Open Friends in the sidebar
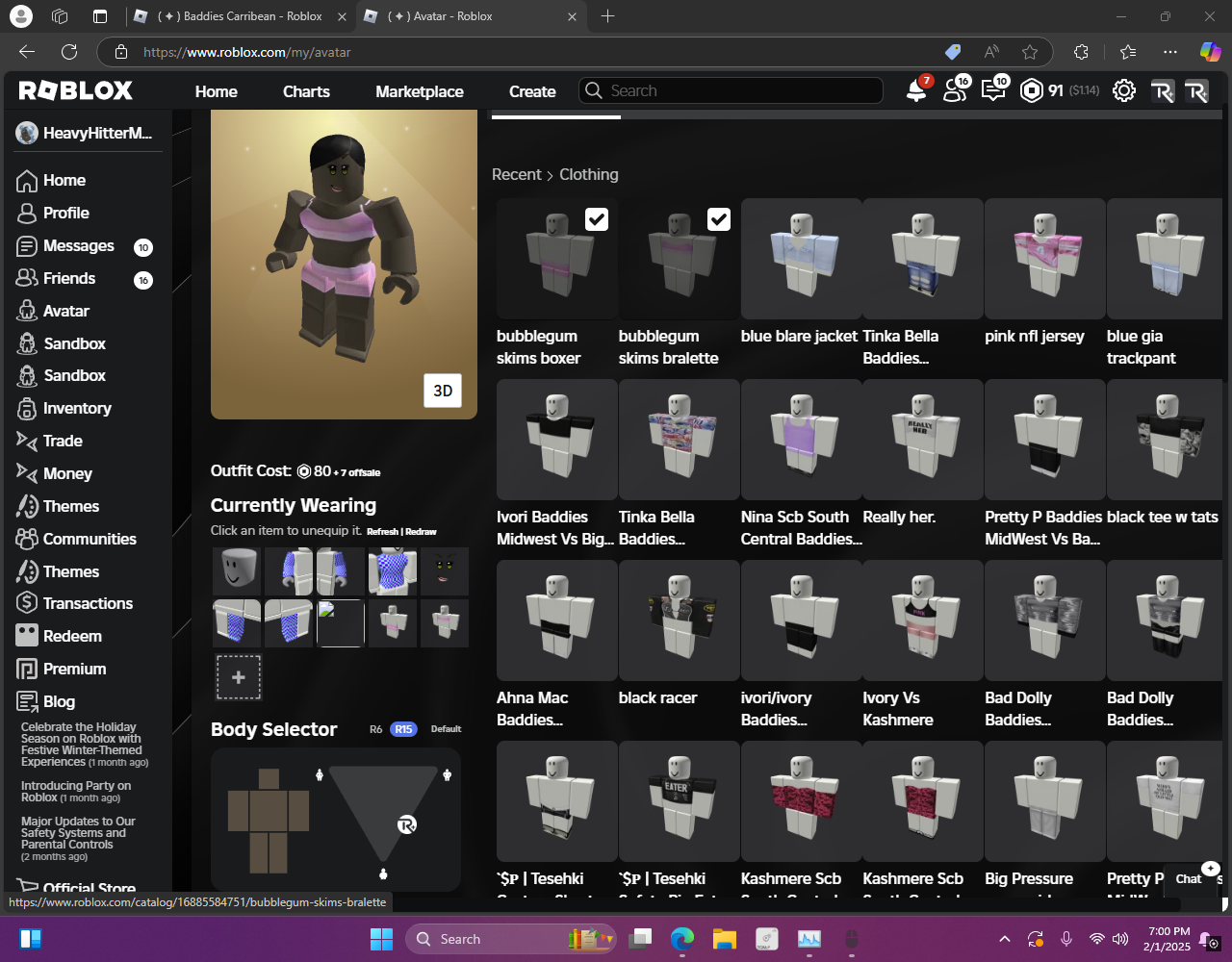Screen dimensions: 1232x962 (68, 278)
